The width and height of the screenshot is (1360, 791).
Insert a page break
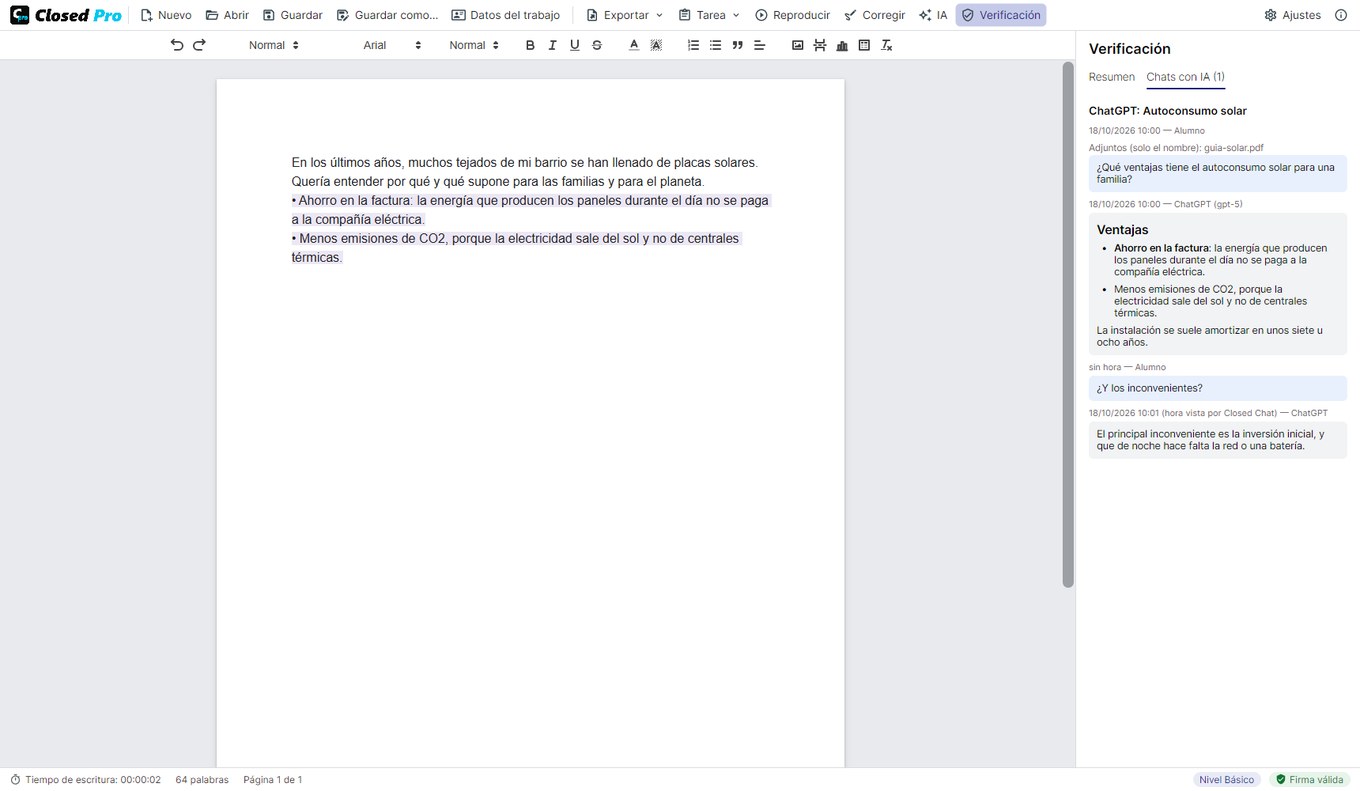click(x=820, y=45)
